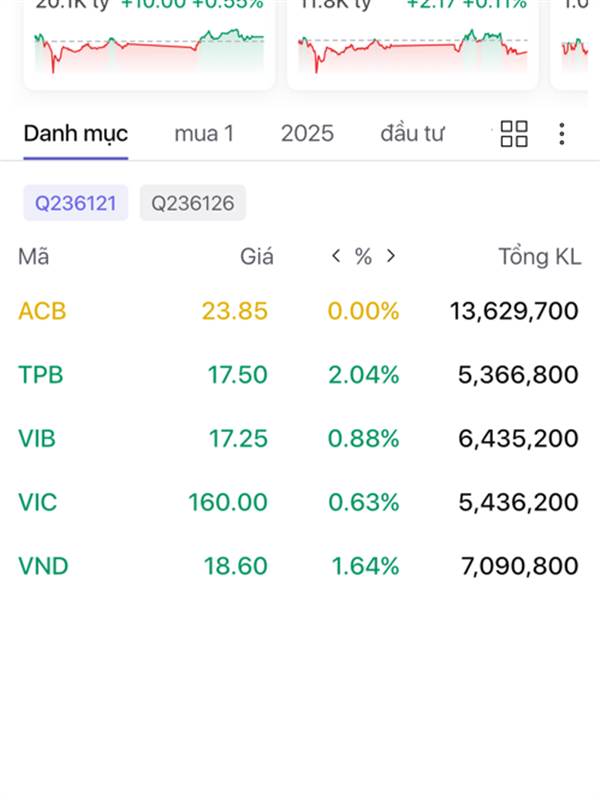Open the 2025 watchlist tab

(307, 134)
